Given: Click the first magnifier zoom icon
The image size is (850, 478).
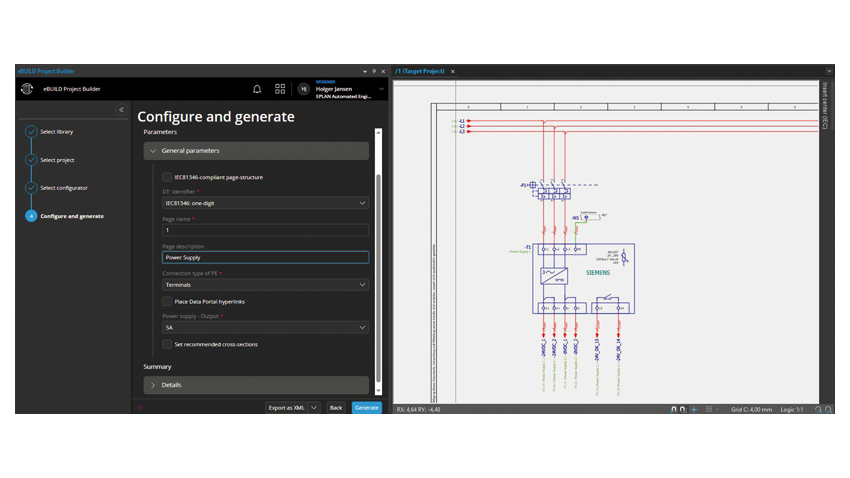Looking at the screenshot, I should click(818, 410).
